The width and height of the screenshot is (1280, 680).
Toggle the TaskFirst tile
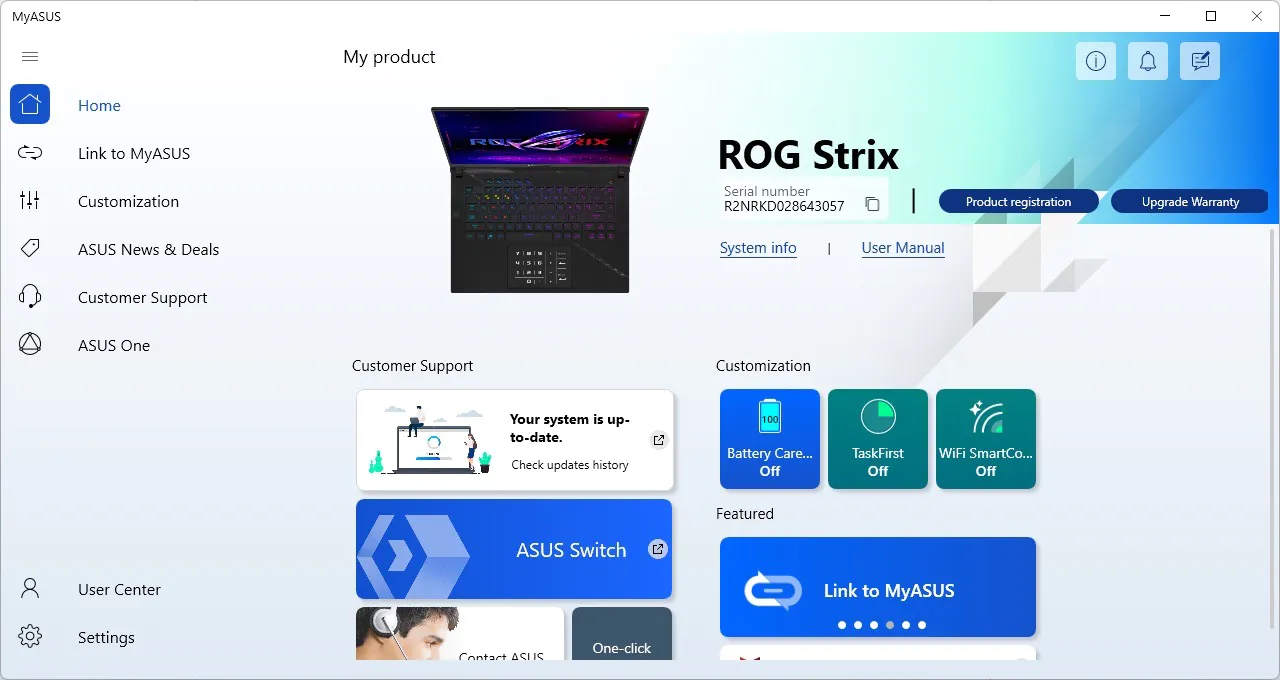click(878, 439)
